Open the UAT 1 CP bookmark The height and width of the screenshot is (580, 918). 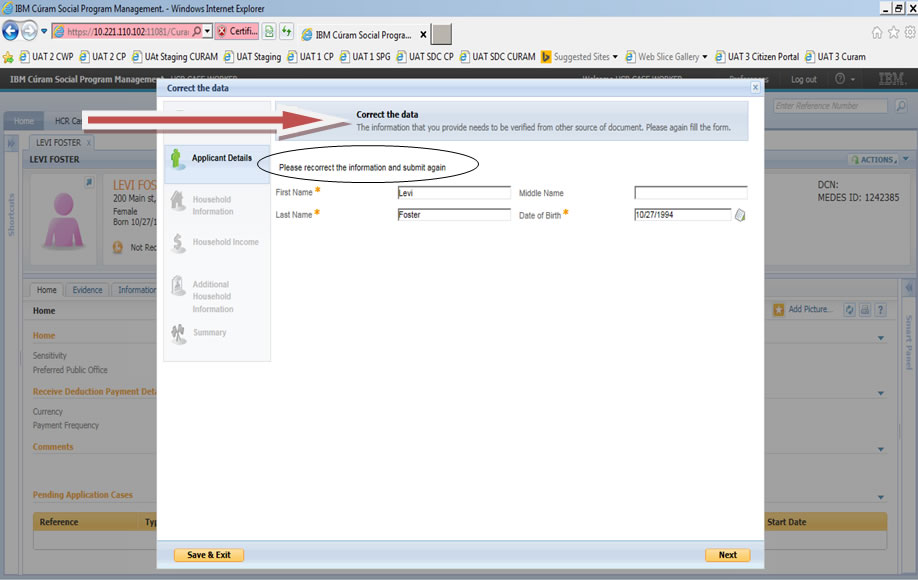click(310, 57)
